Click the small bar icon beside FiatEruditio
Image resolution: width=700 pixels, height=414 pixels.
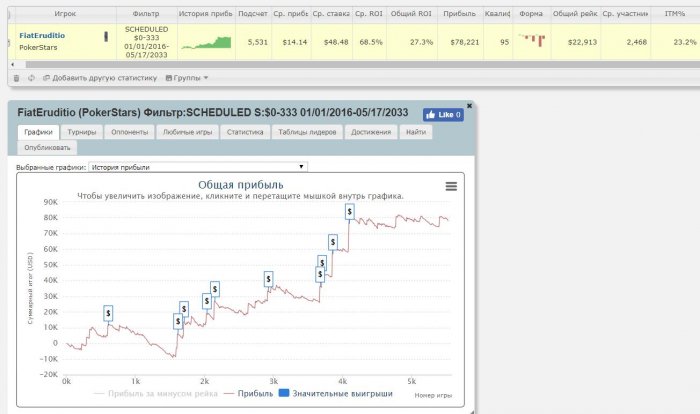click(x=106, y=37)
